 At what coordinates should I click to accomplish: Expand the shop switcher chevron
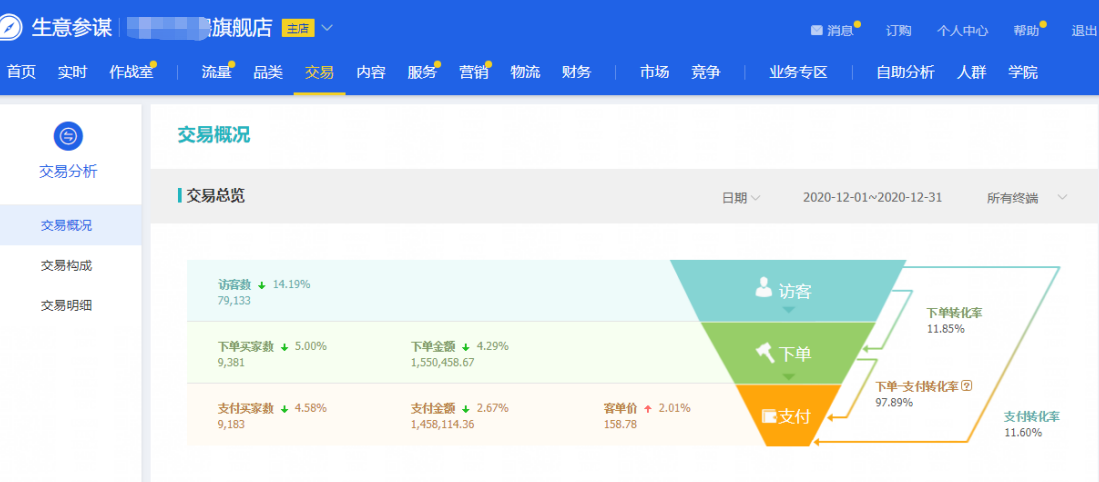click(x=327, y=28)
